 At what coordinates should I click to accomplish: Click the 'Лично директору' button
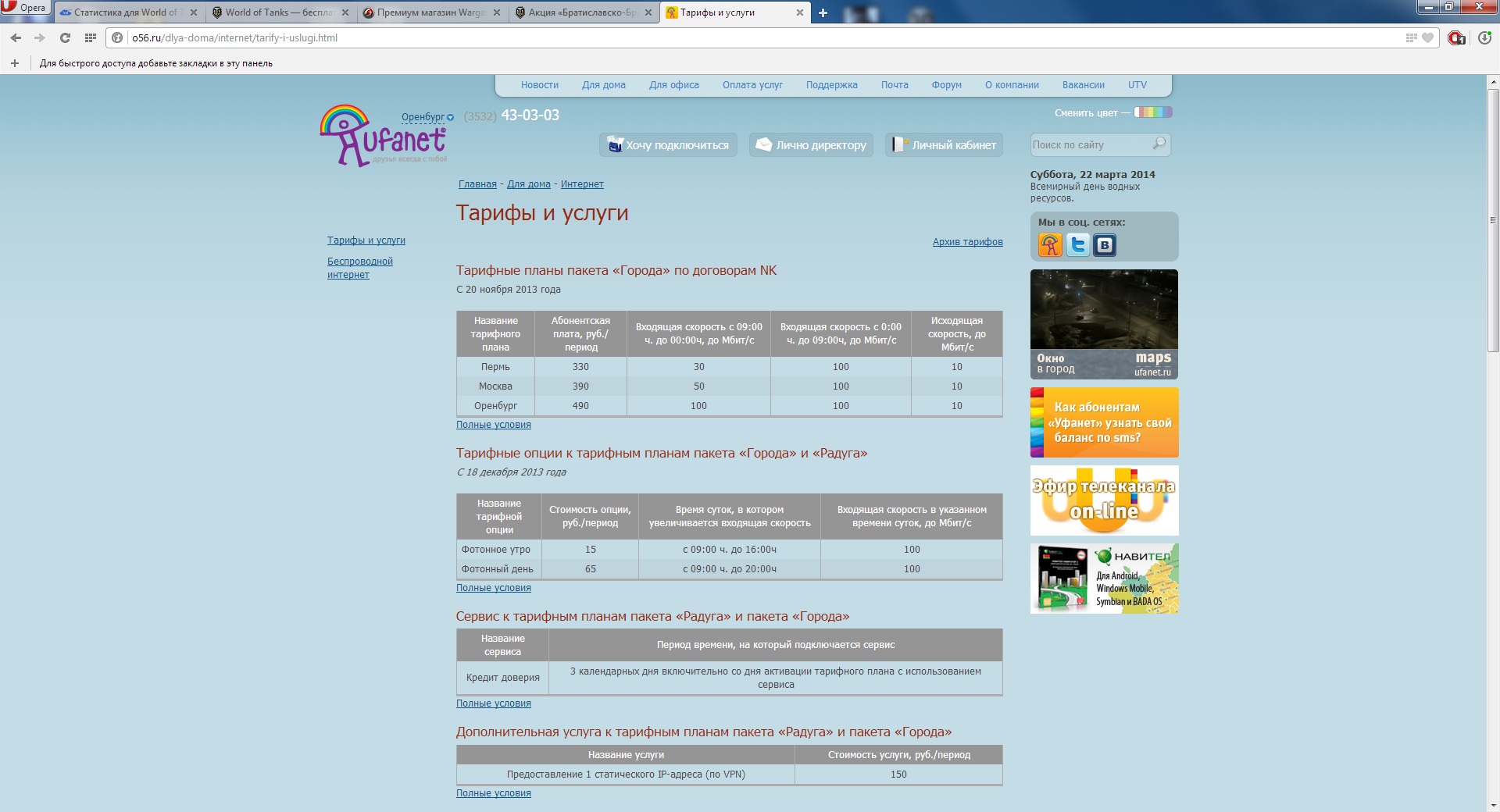[811, 144]
